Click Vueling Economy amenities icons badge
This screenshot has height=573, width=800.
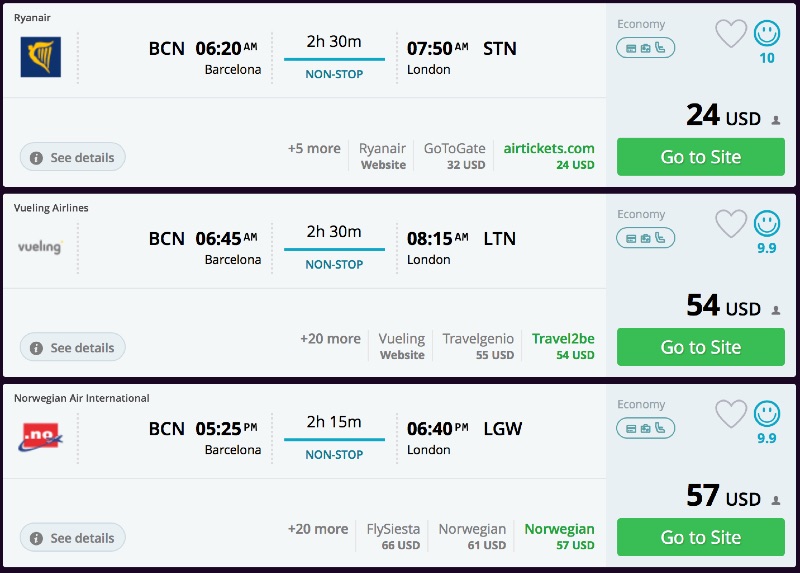pos(645,237)
